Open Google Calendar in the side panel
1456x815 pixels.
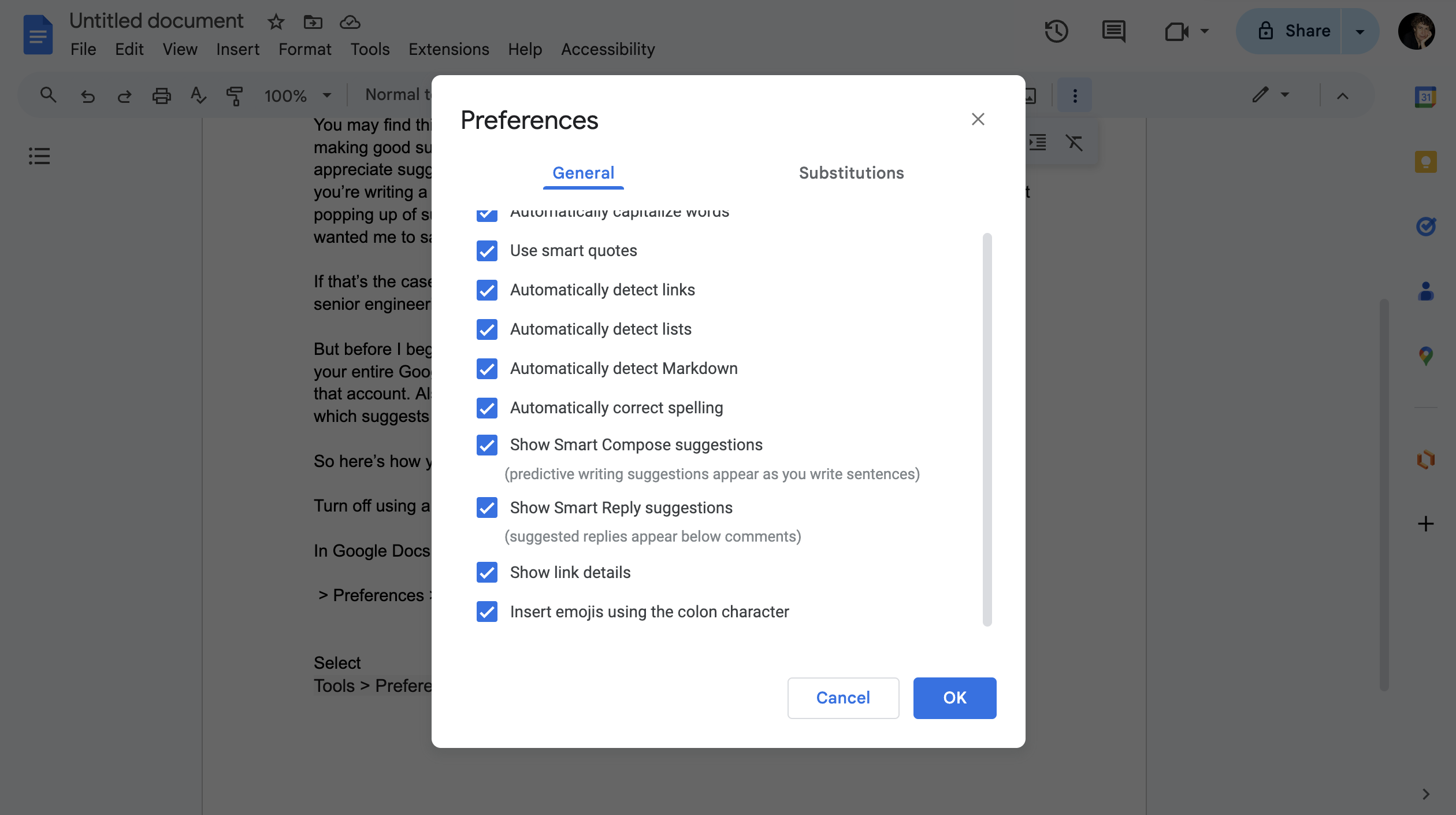1425,97
